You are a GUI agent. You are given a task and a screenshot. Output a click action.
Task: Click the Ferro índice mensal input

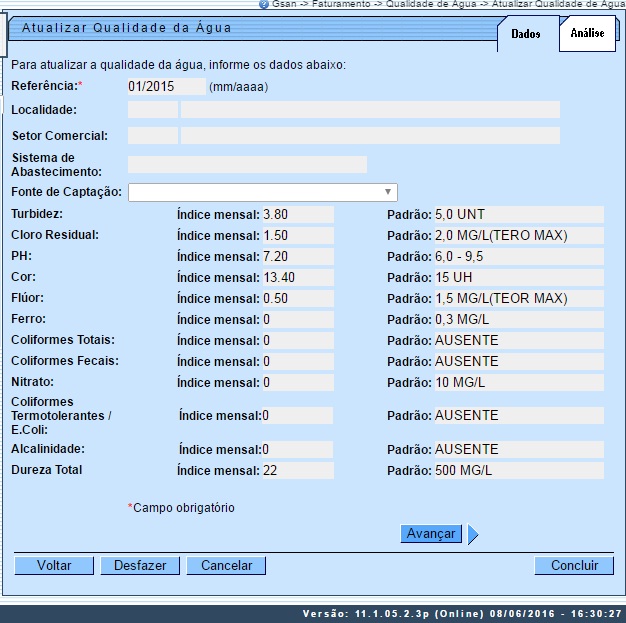(x=297, y=319)
